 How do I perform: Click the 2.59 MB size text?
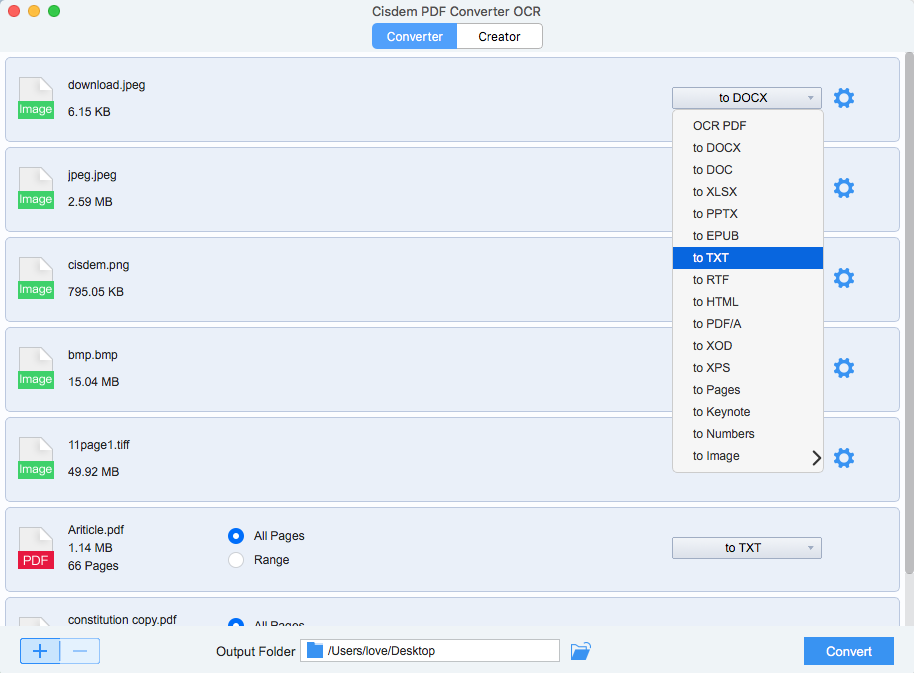[x=90, y=202]
